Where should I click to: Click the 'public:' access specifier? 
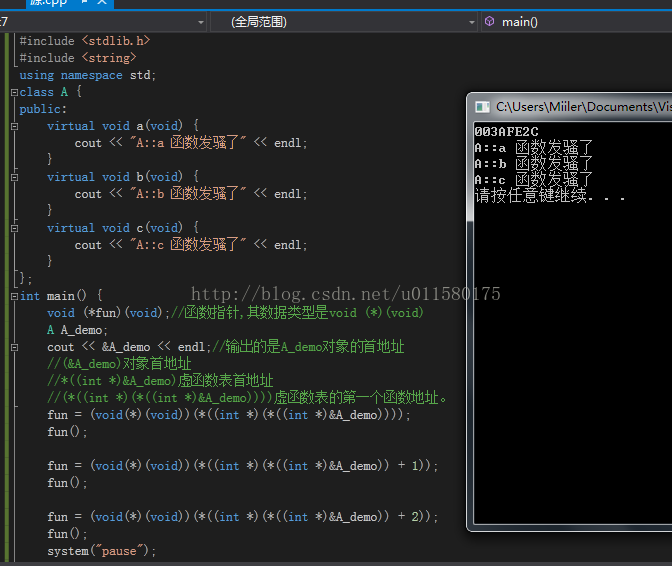(43, 109)
